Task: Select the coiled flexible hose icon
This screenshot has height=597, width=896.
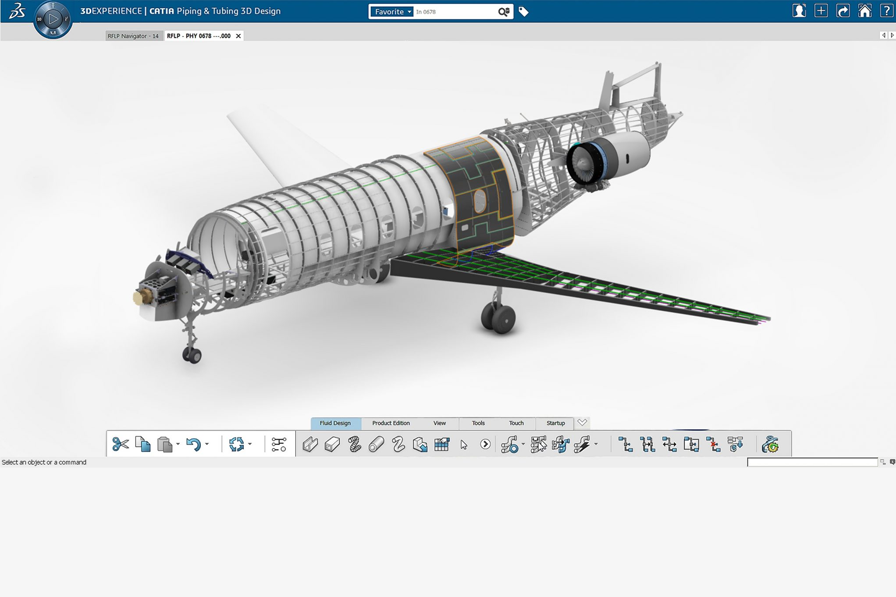Action: pos(354,444)
